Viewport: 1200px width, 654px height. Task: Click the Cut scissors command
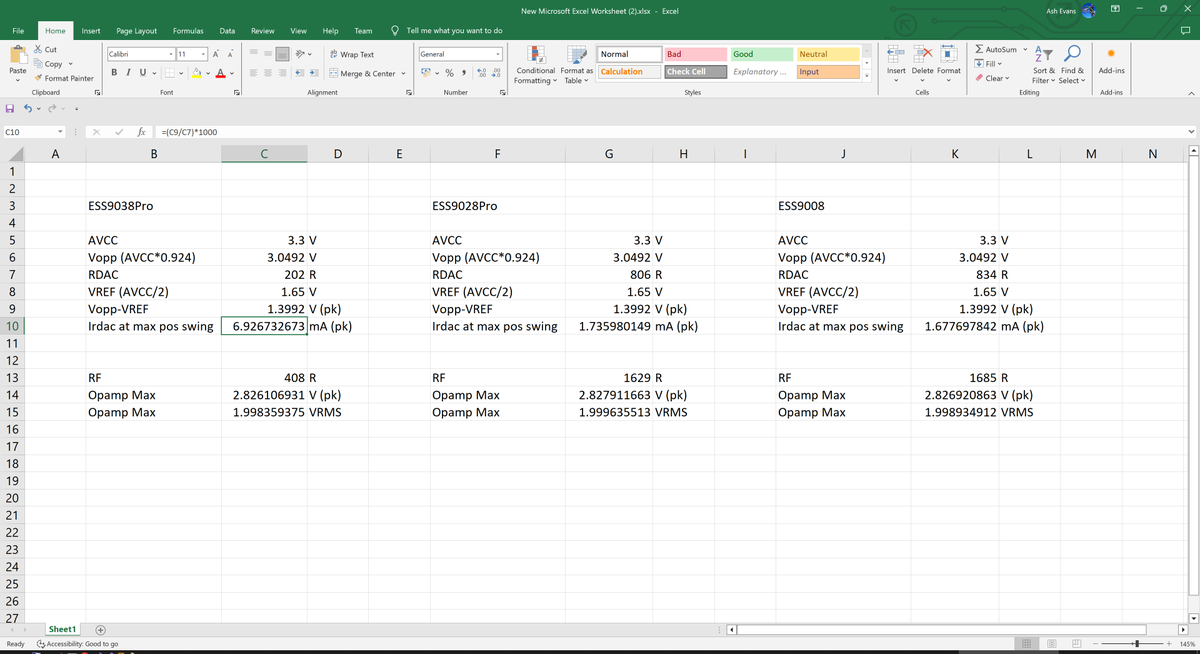point(45,49)
